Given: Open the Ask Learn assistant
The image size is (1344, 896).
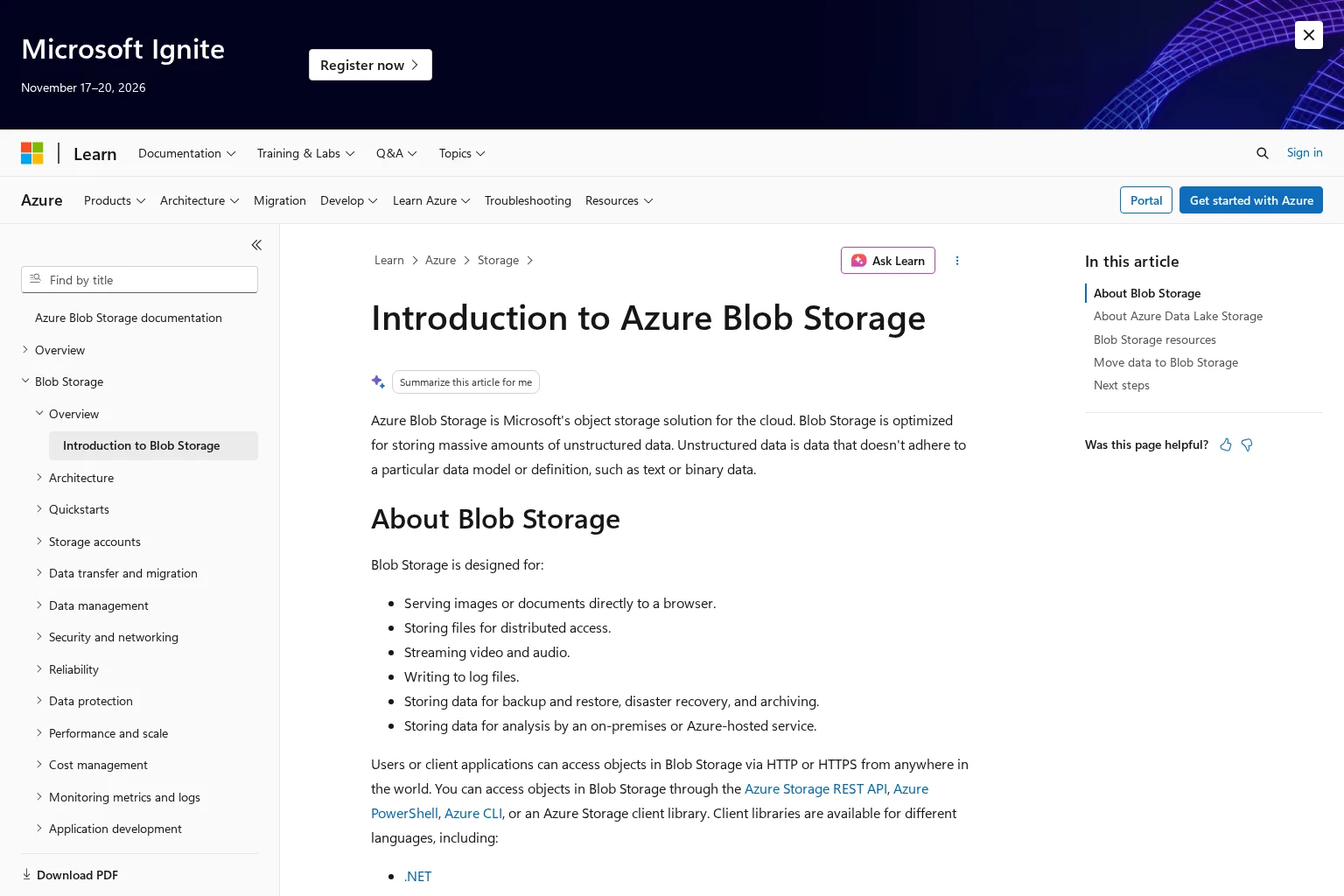Looking at the screenshot, I should [888, 261].
